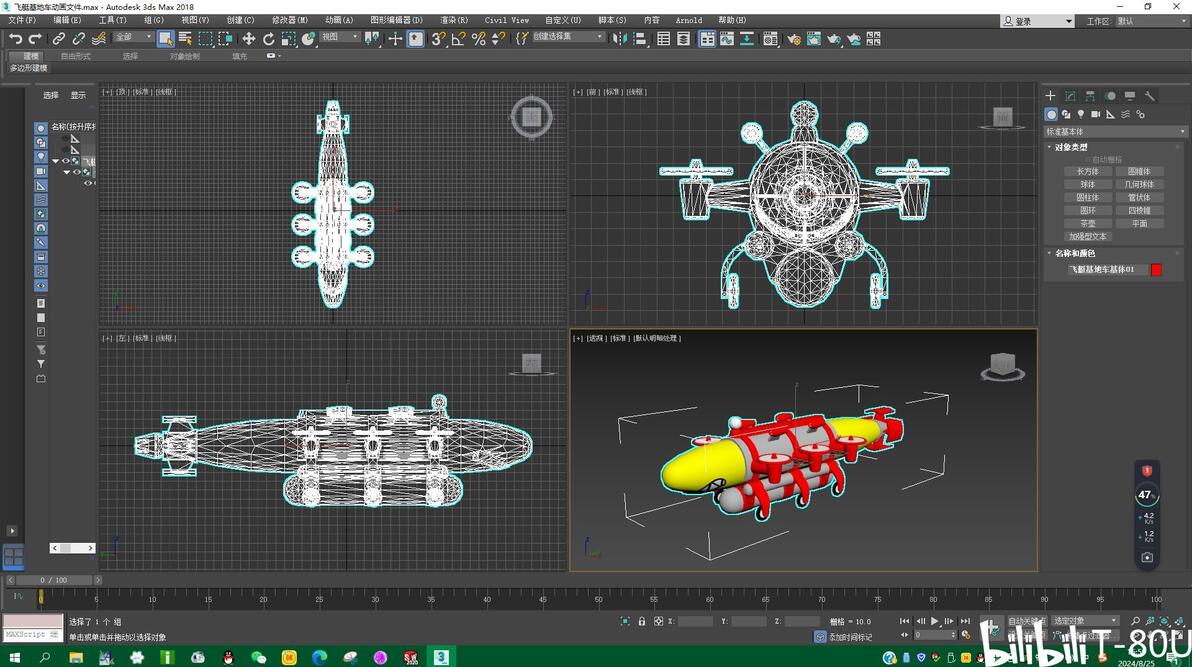
Task: Click the Use Pivot Point Center icon
Action: pos(372,39)
